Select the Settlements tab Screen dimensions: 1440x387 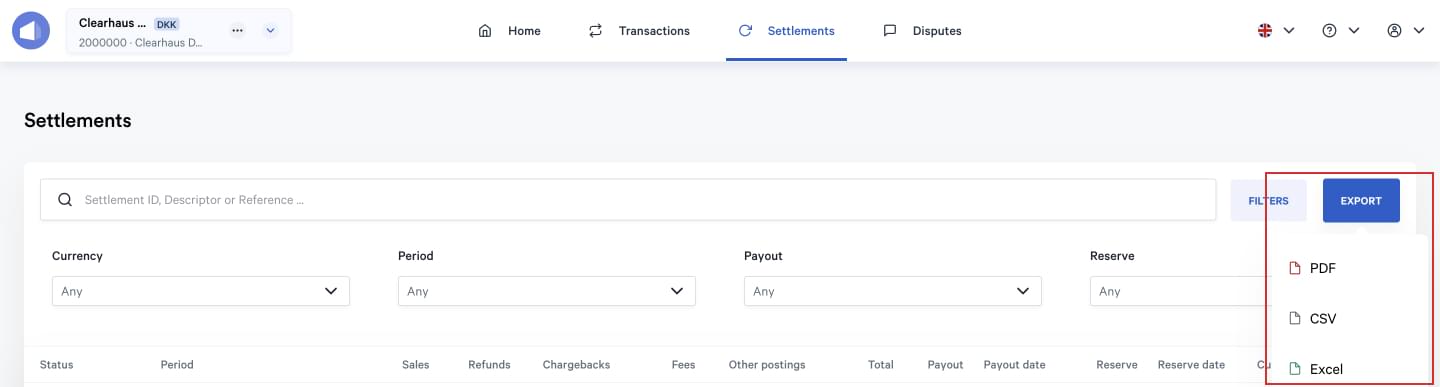point(786,31)
